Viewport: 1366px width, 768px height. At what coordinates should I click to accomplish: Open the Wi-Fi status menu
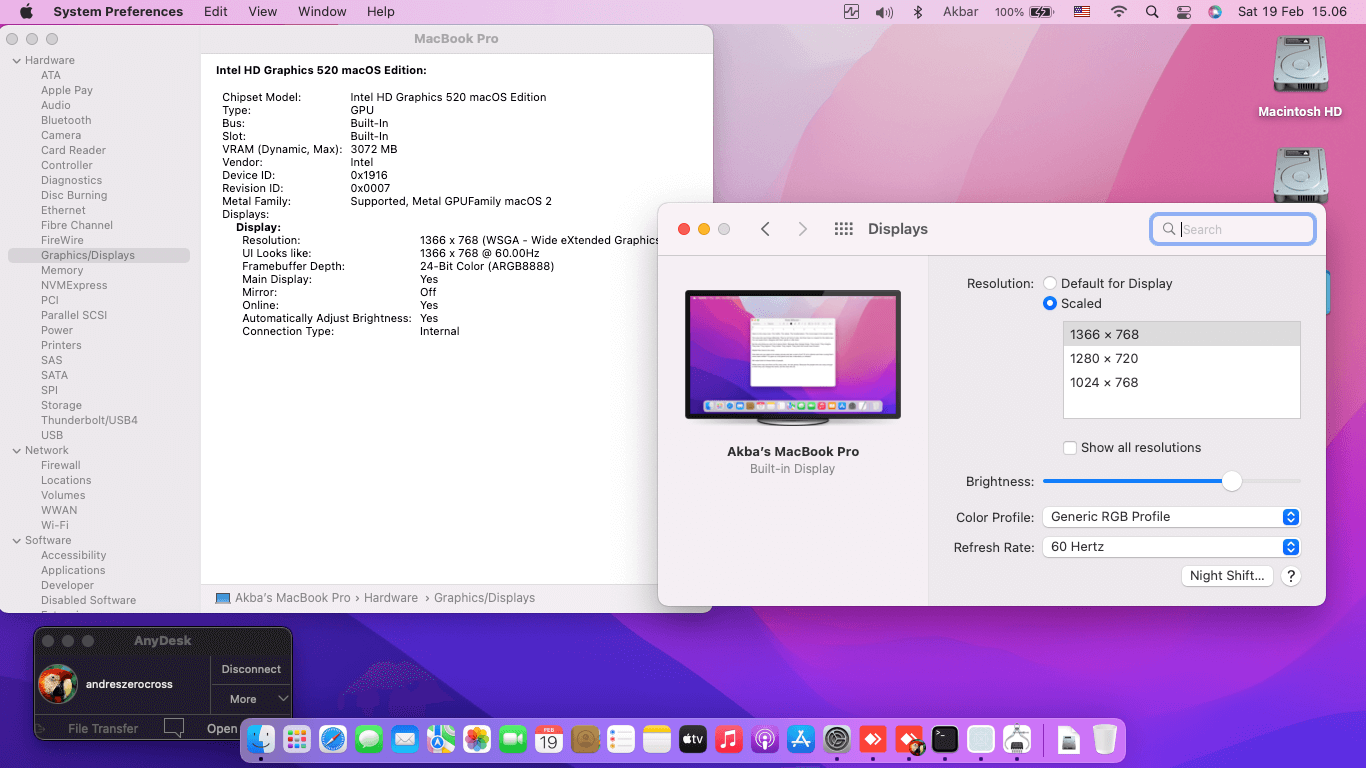tap(1118, 12)
